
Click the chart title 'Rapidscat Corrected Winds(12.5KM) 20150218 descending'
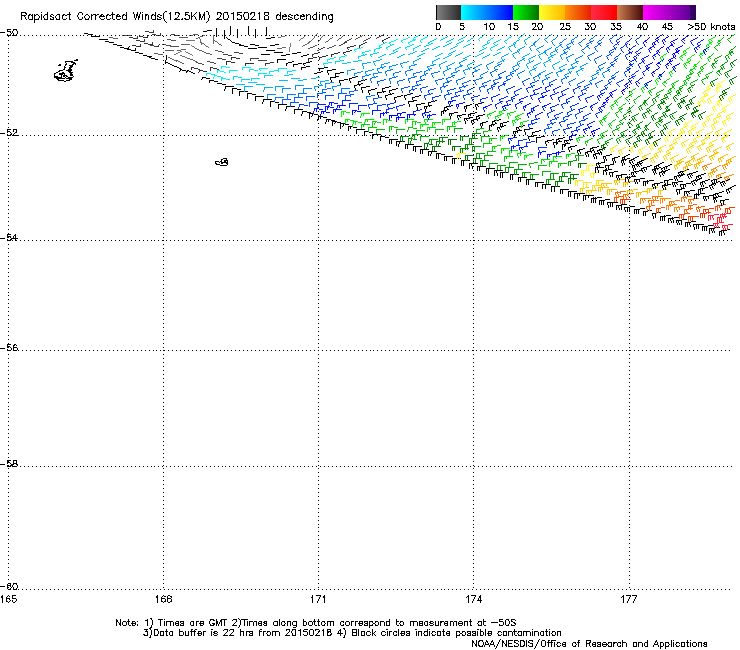(177, 16)
